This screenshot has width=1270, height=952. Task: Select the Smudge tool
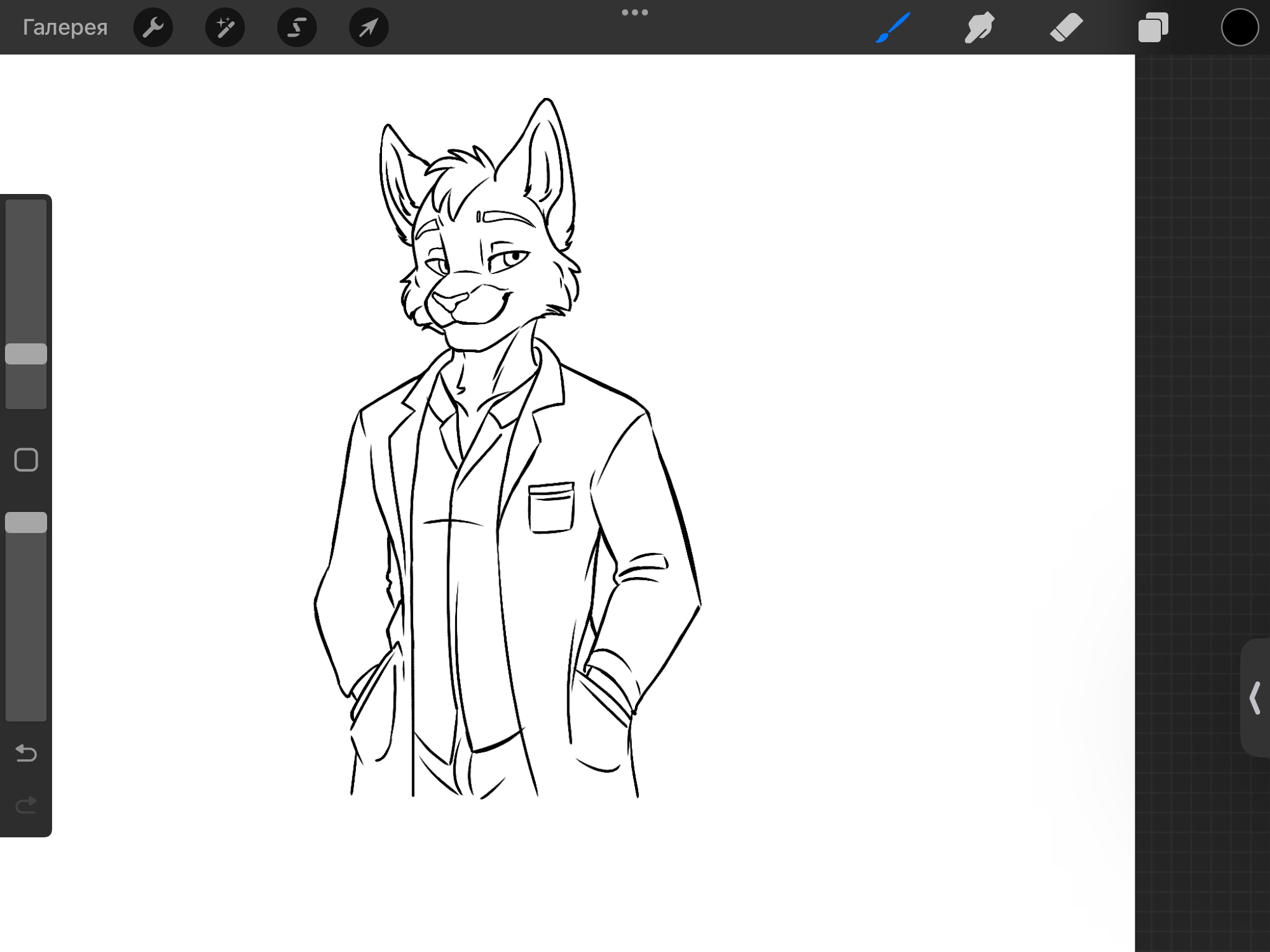979,27
